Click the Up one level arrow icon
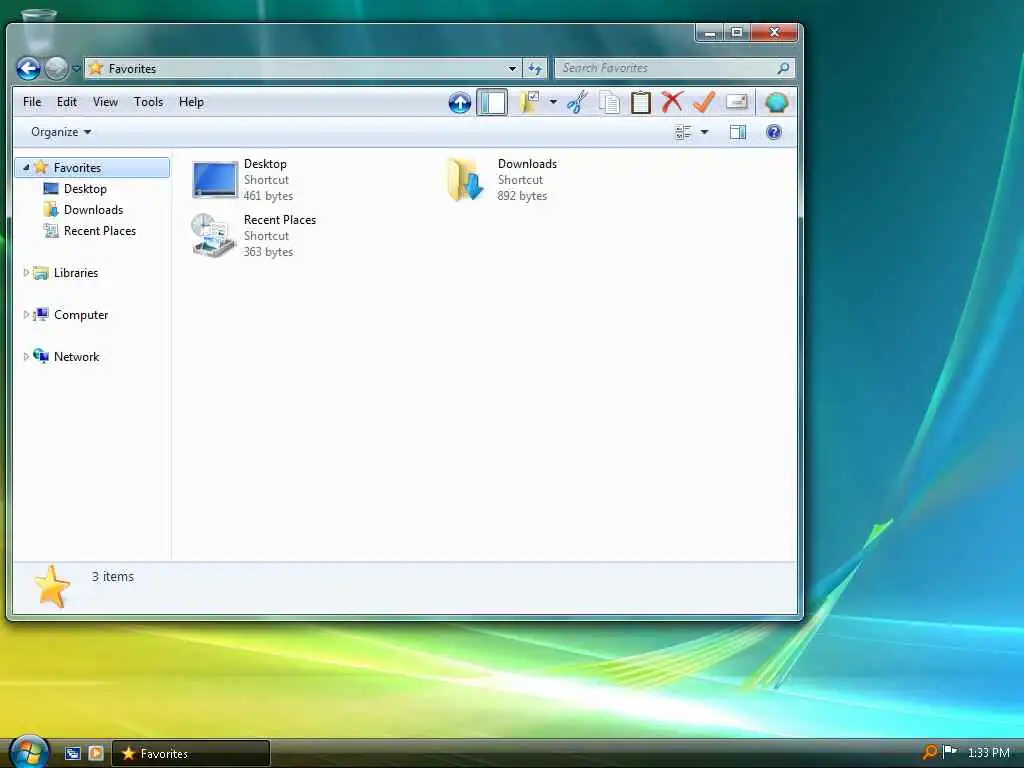This screenshot has height=768, width=1024. tap(460, 103)
